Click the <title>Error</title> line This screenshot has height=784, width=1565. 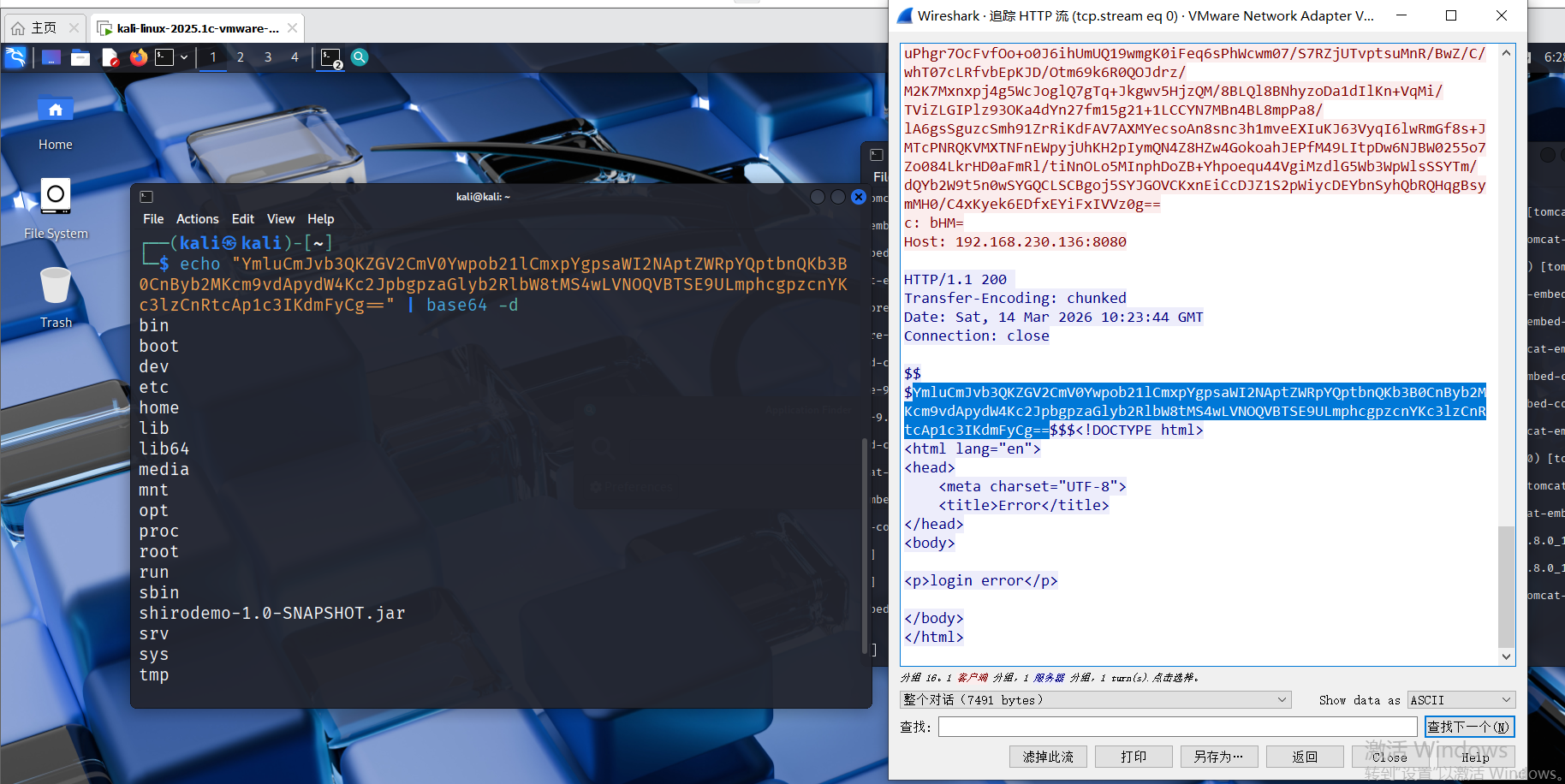click(x=1024, y=505)
